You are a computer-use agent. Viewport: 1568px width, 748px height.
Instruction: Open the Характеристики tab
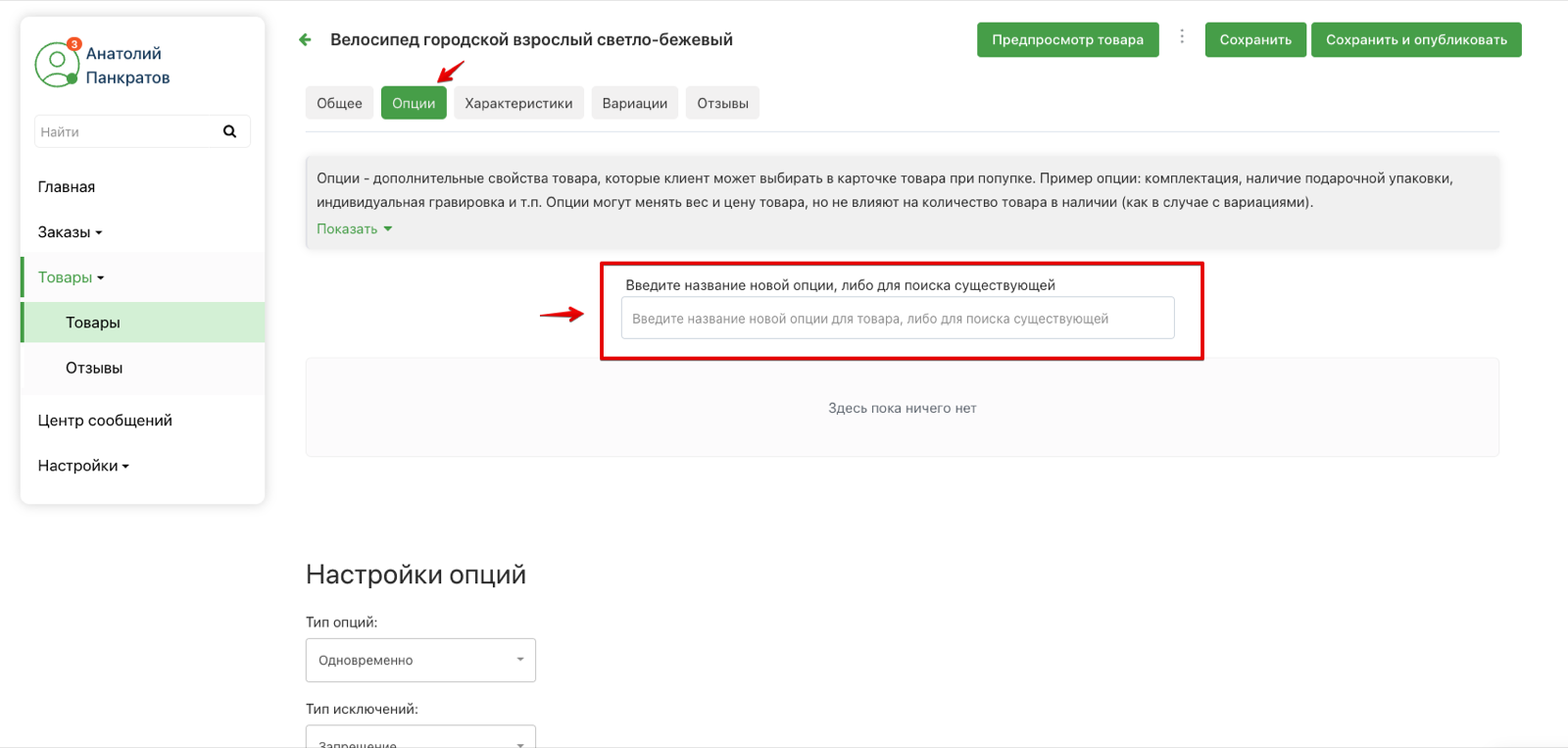click(518, 103)
